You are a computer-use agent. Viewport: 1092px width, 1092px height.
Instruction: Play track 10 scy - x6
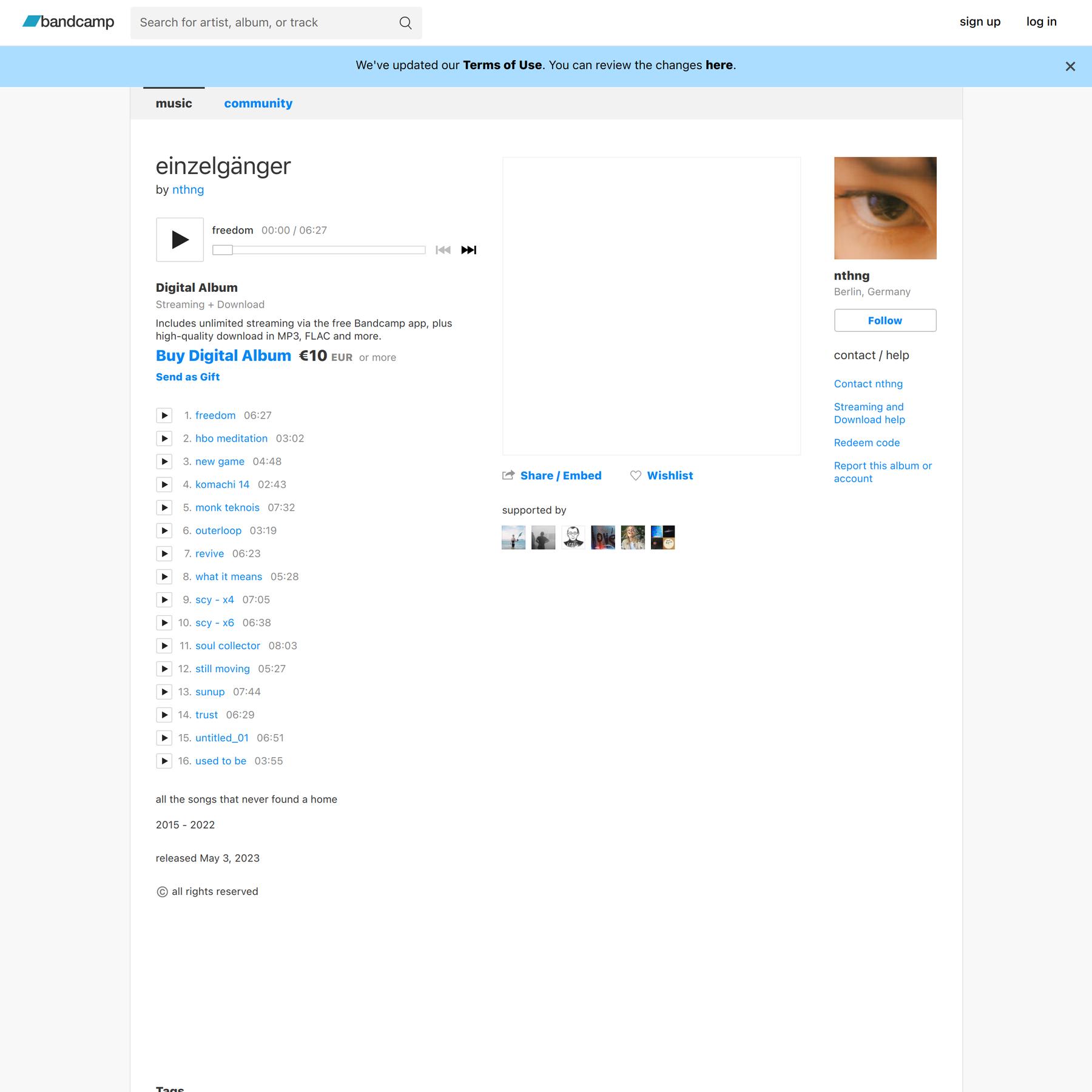(x=164, y=623)
